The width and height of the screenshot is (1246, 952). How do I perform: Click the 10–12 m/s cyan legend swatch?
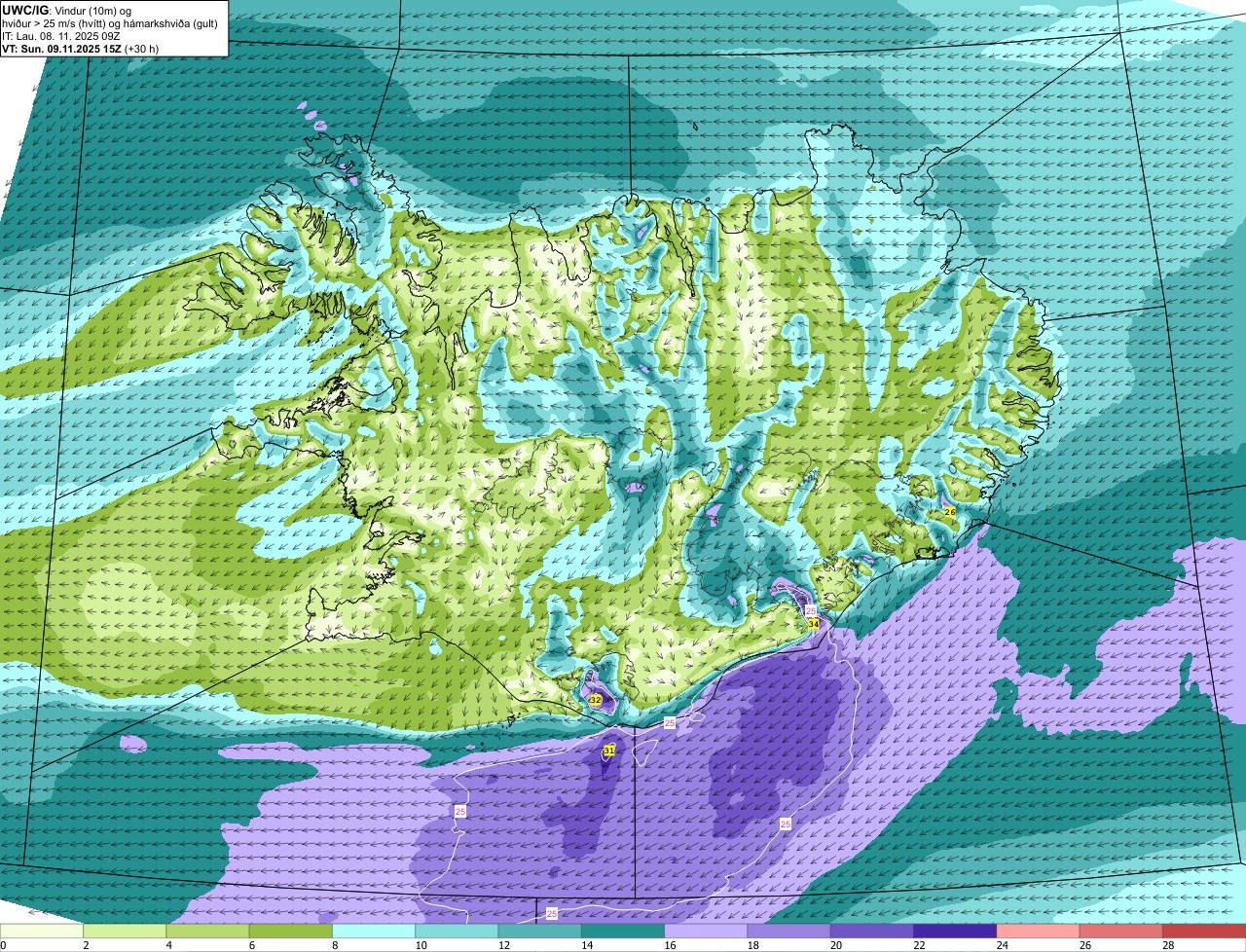pos(458,931)
